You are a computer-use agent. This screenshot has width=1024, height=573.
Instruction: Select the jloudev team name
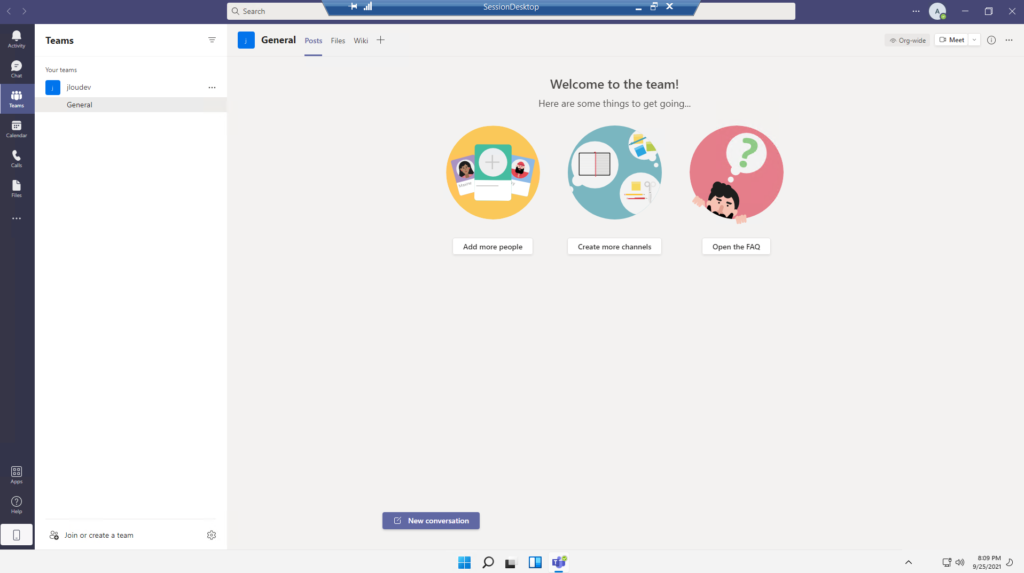coord(79,87)
